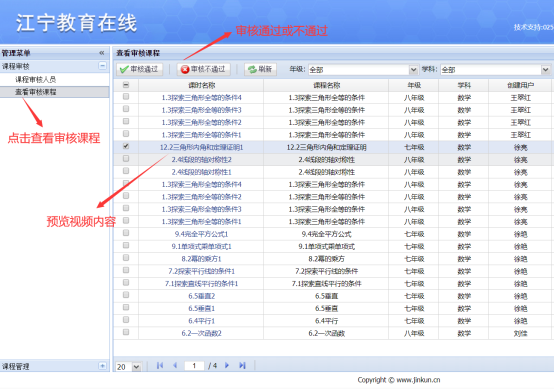This screenshot has width=554, height=391.
Task: Open the 2.4线段的轴对称性2 lesson link
Action: pos(201,160)
